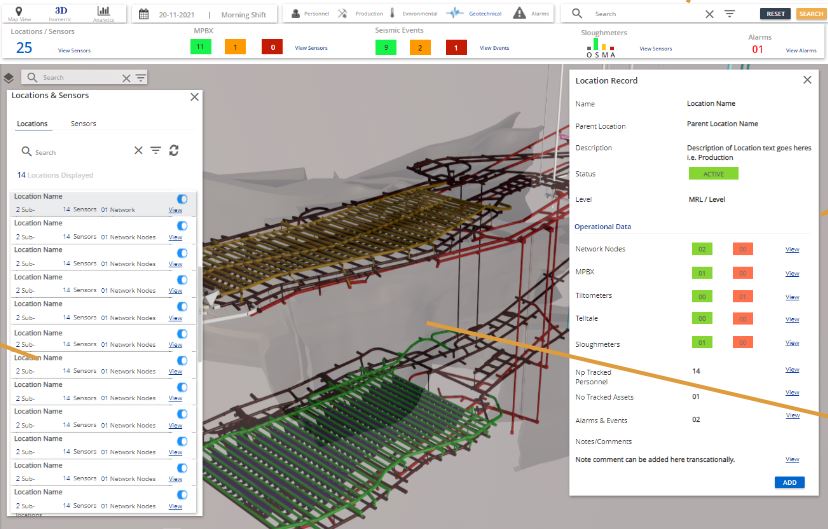This screenshot has width=828, height=529.
Task: Open the Map View pin tab
Action: pos(19,14)
